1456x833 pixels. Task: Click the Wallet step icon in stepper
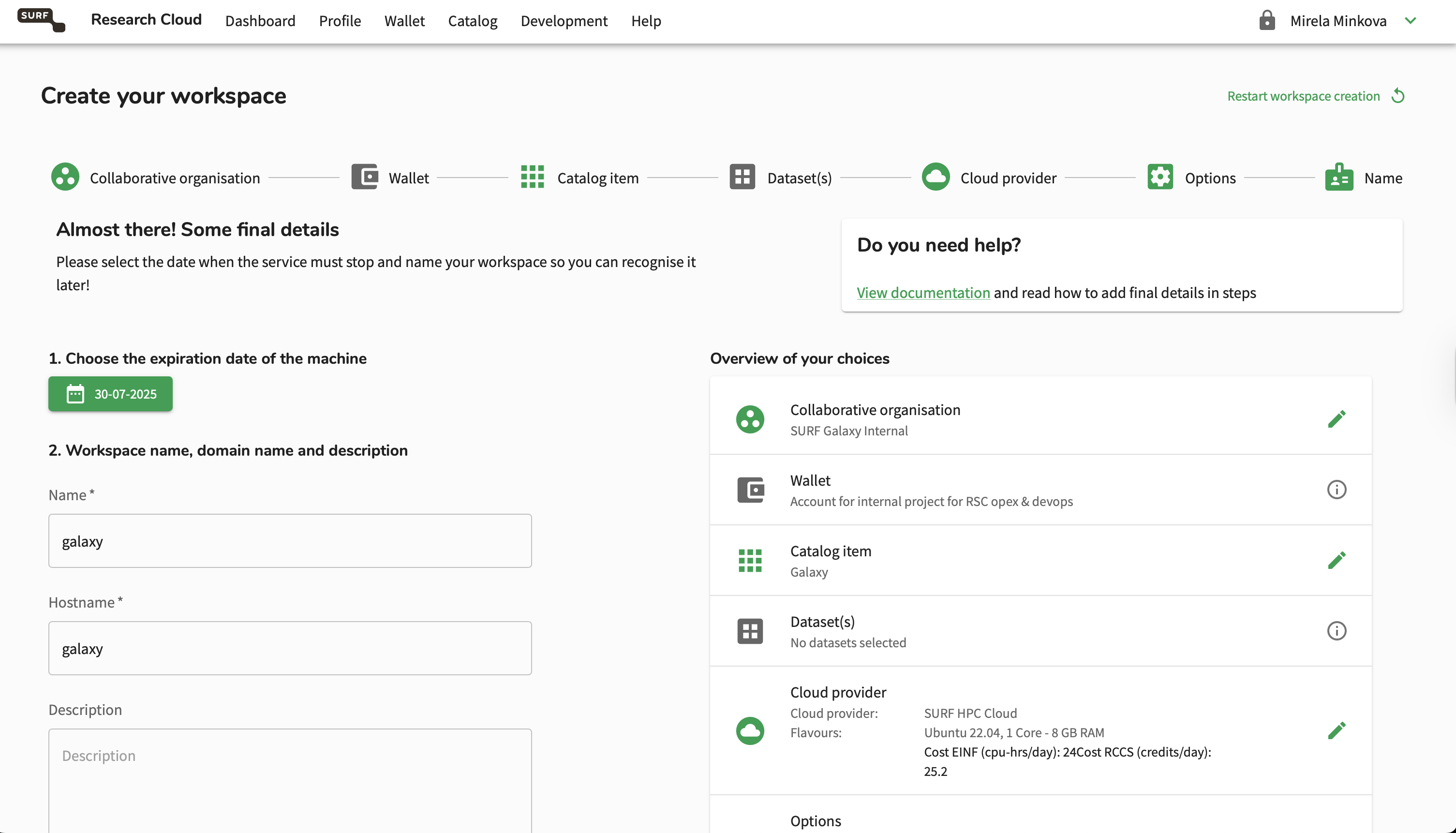pos(364,177)
